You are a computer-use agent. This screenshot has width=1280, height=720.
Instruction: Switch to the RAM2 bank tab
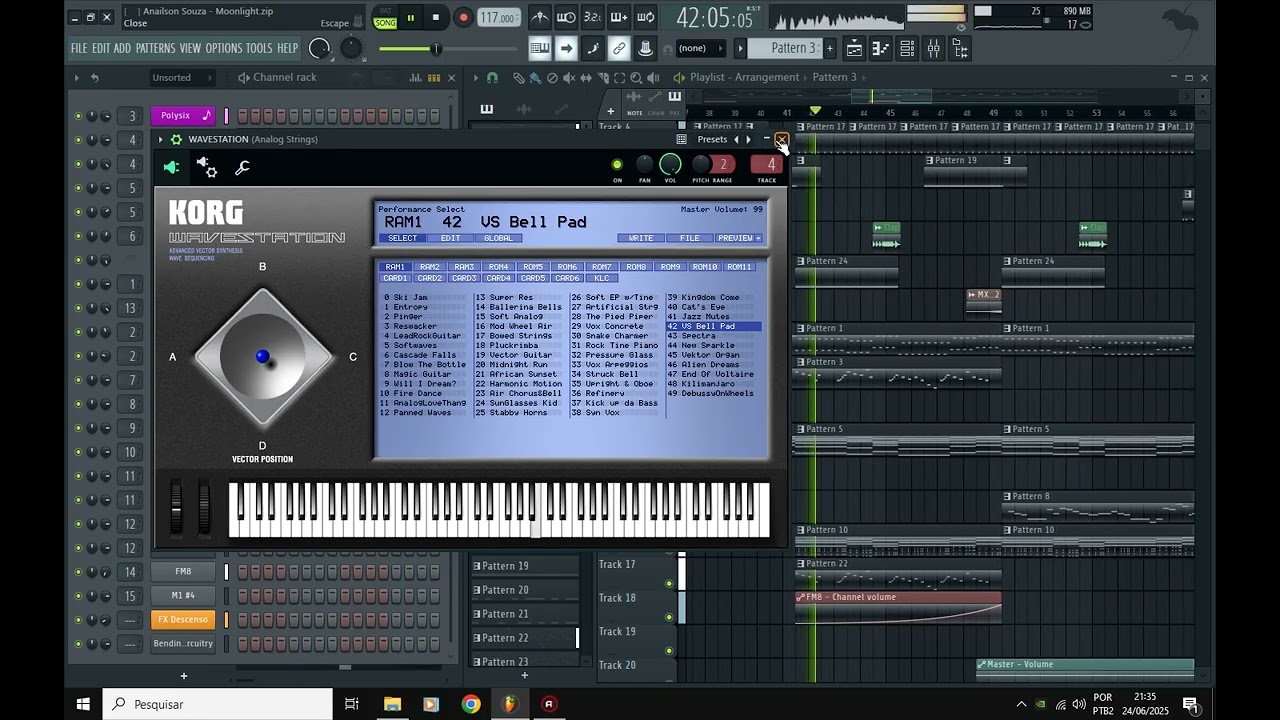[430, 267]
